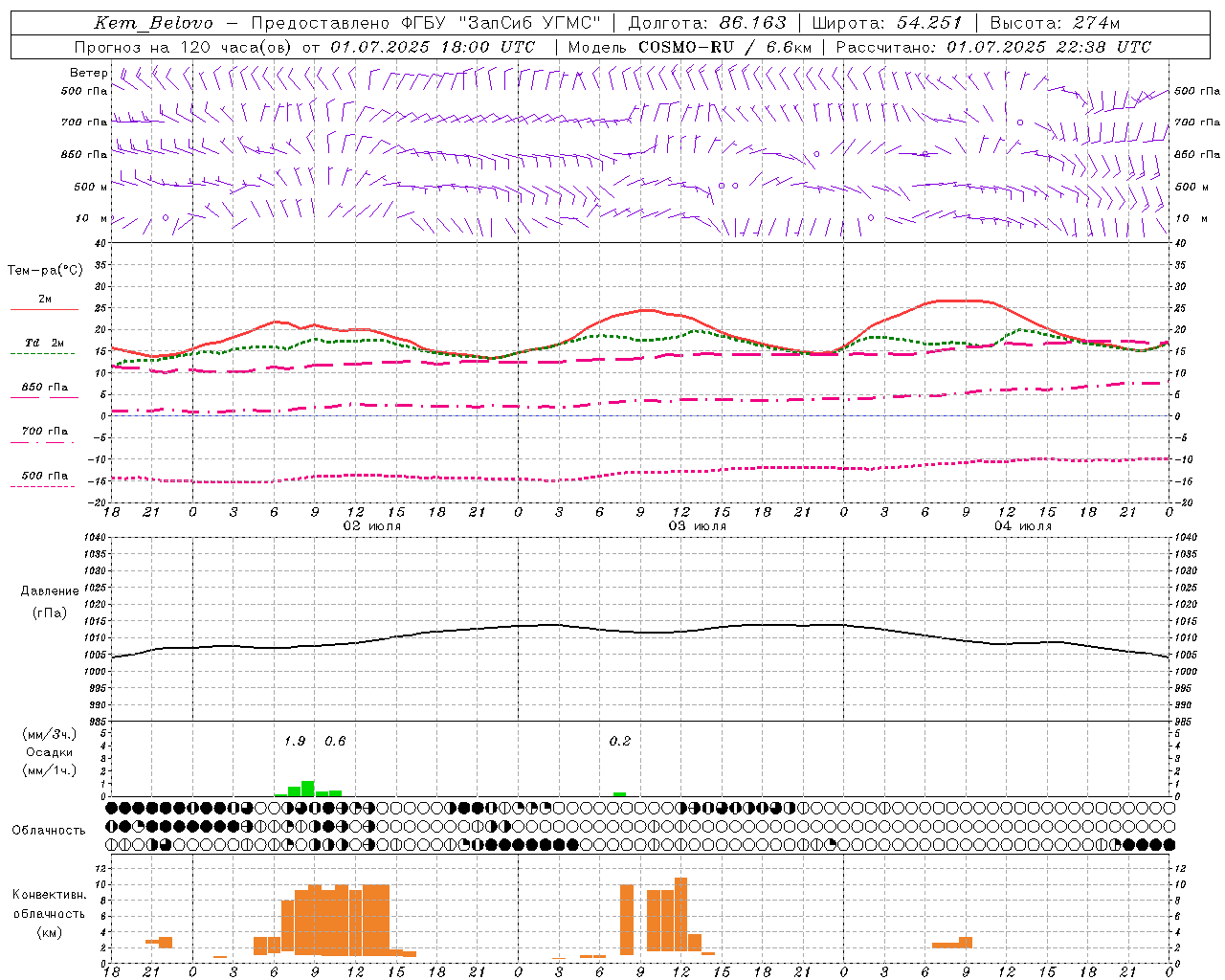This screenshot has height=980, width=1225.
Task: Click the 0.2 precipitation amount value
Action: (x=620, y=741)
